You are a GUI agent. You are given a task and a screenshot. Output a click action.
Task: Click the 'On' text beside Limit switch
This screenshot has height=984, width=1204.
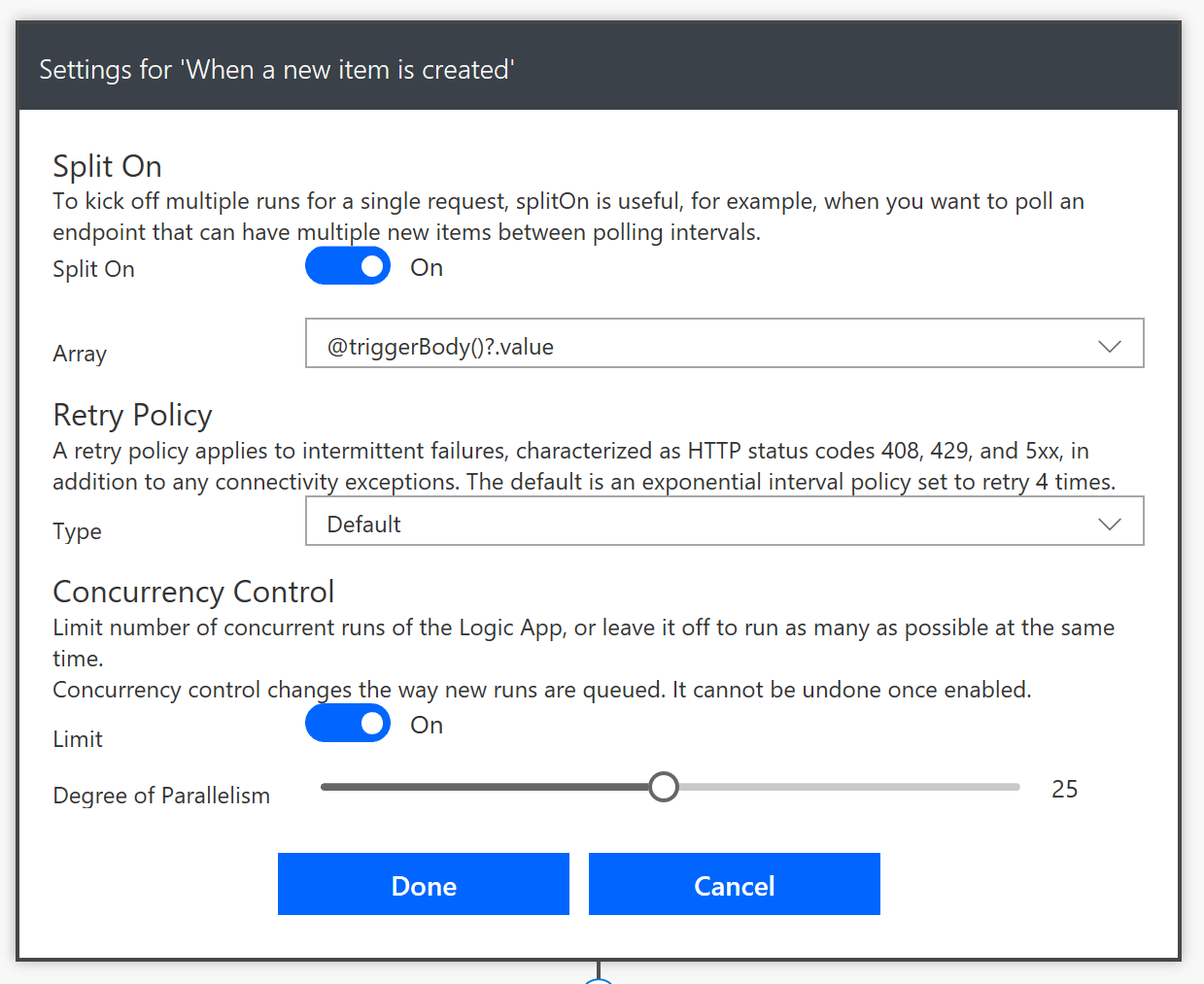coord(427,725)
